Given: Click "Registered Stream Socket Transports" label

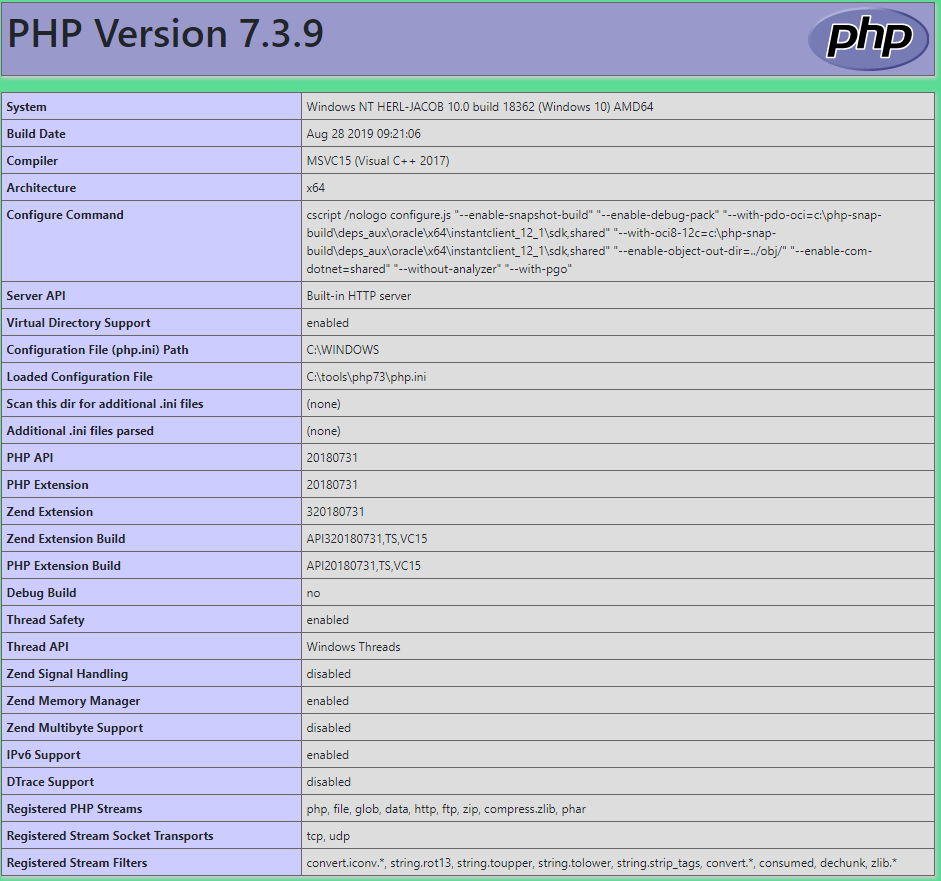Looking at the screenshot, I should point(110,836).
